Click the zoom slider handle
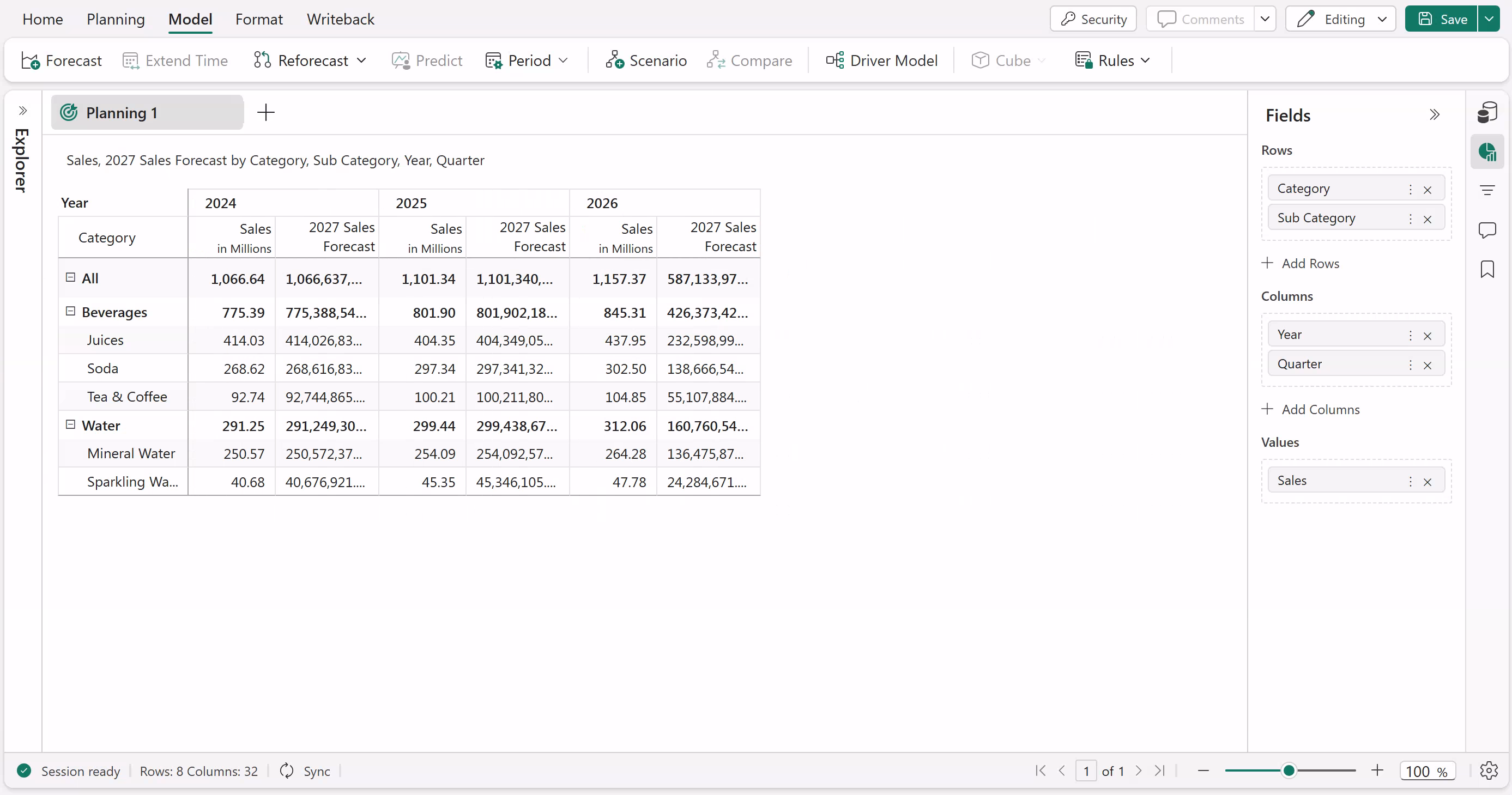This screenshot has height=795, width=1512. [x=1289, y=770]
